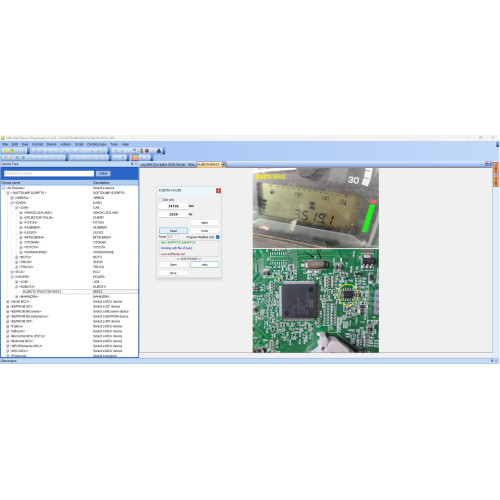
Task: Toggle the Program Modified Only checkbox
Action: pos(218,237)
